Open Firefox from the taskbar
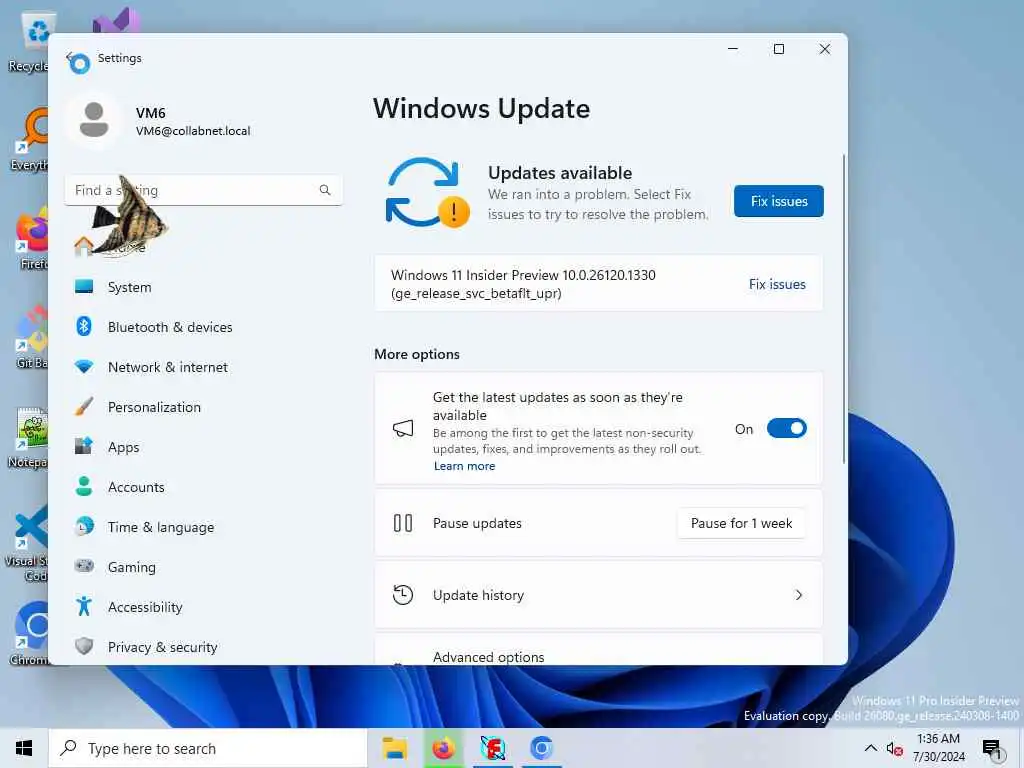The image size is (1024, 768). [443, 748]
